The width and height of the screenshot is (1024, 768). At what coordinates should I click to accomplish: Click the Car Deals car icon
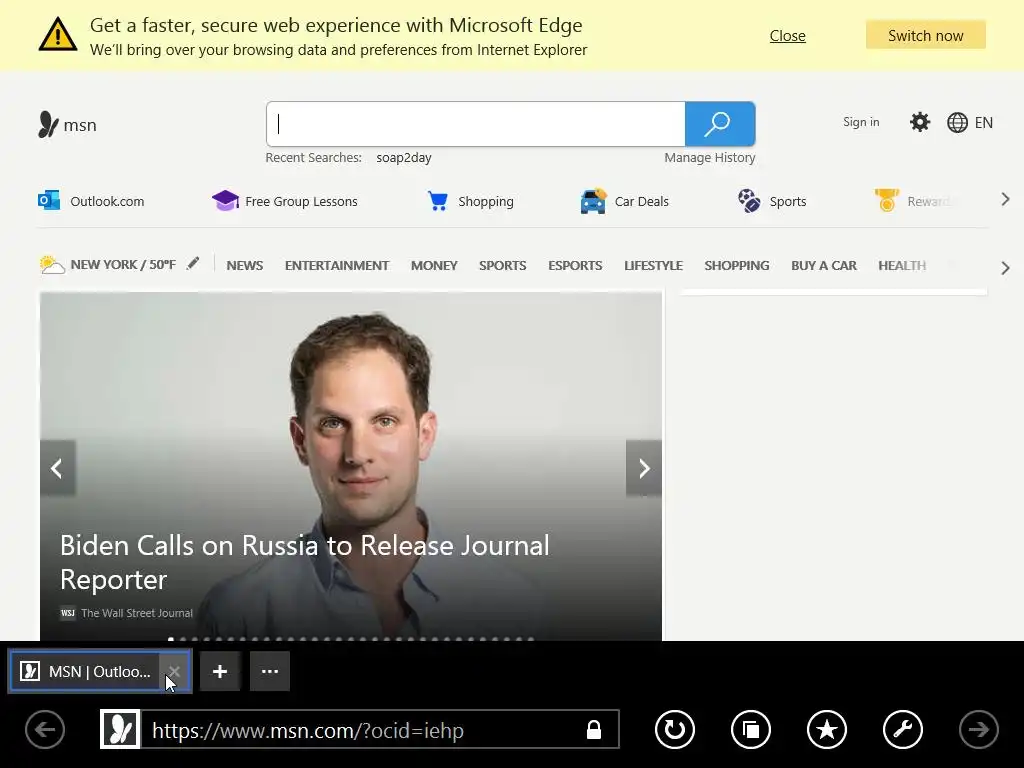(x=593, y=200)
